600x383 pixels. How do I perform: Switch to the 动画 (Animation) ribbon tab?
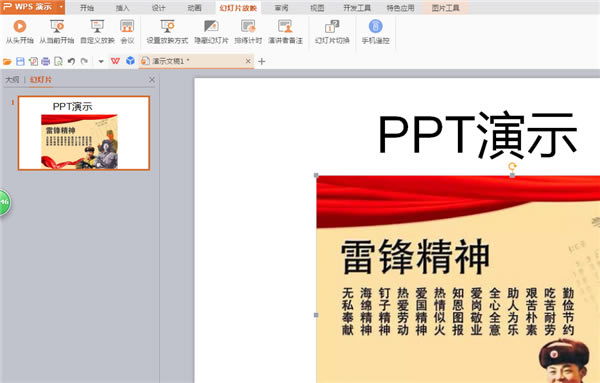[x=194, y=8]
